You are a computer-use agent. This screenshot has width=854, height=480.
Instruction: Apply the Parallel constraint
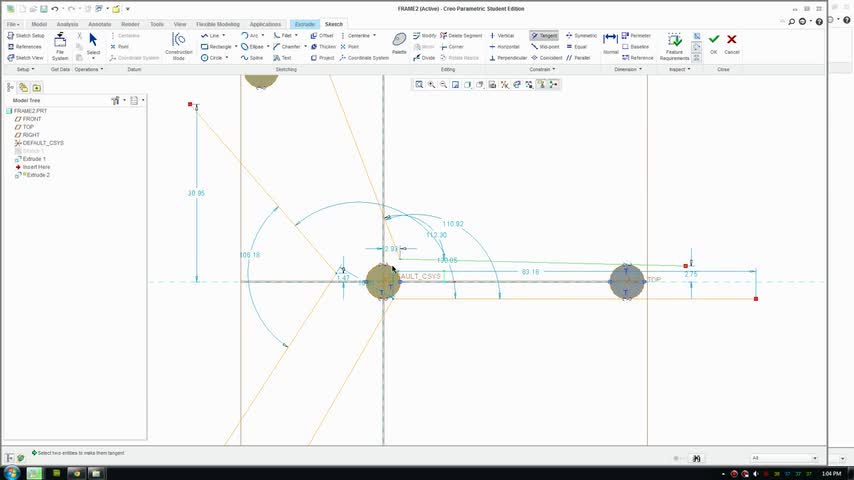[578, 58]
